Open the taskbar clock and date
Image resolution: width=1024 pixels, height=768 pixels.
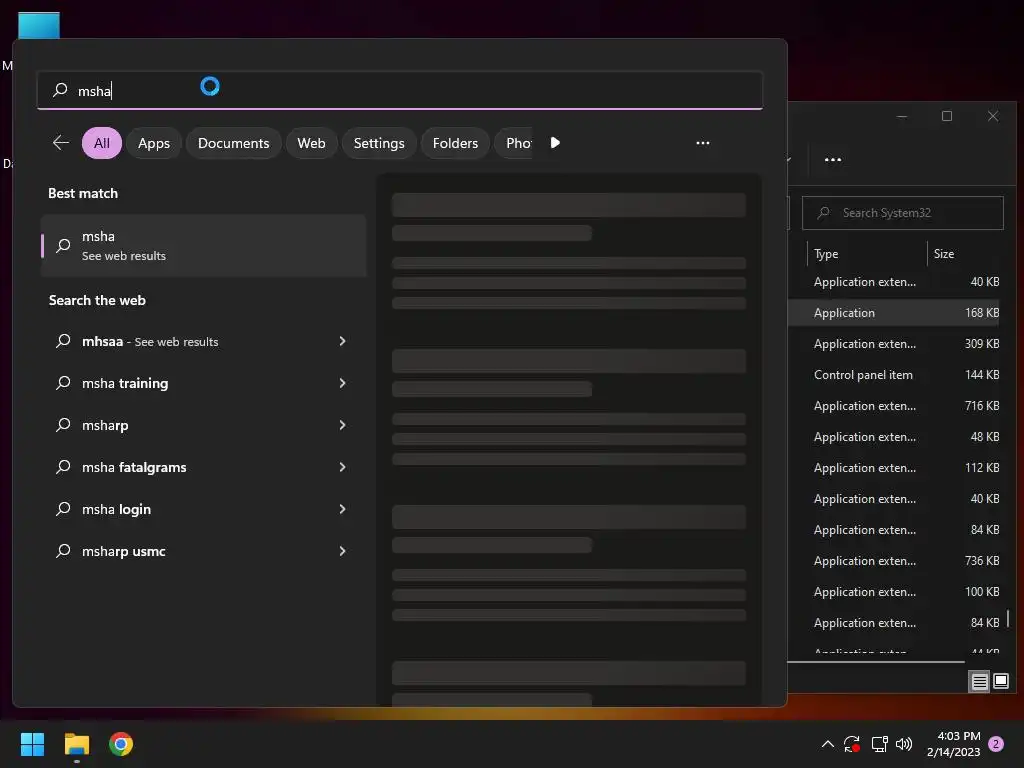953,744
